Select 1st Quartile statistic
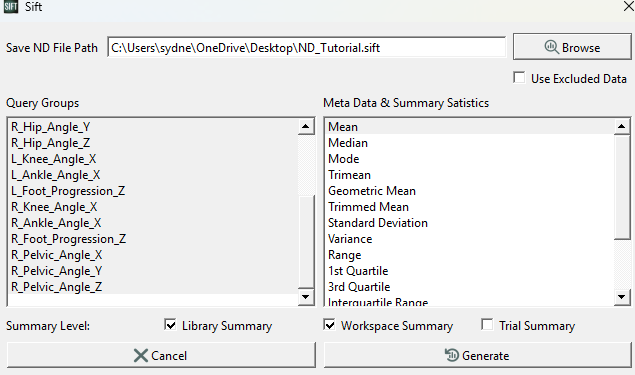635x375 pixels. tap(470, 271)
